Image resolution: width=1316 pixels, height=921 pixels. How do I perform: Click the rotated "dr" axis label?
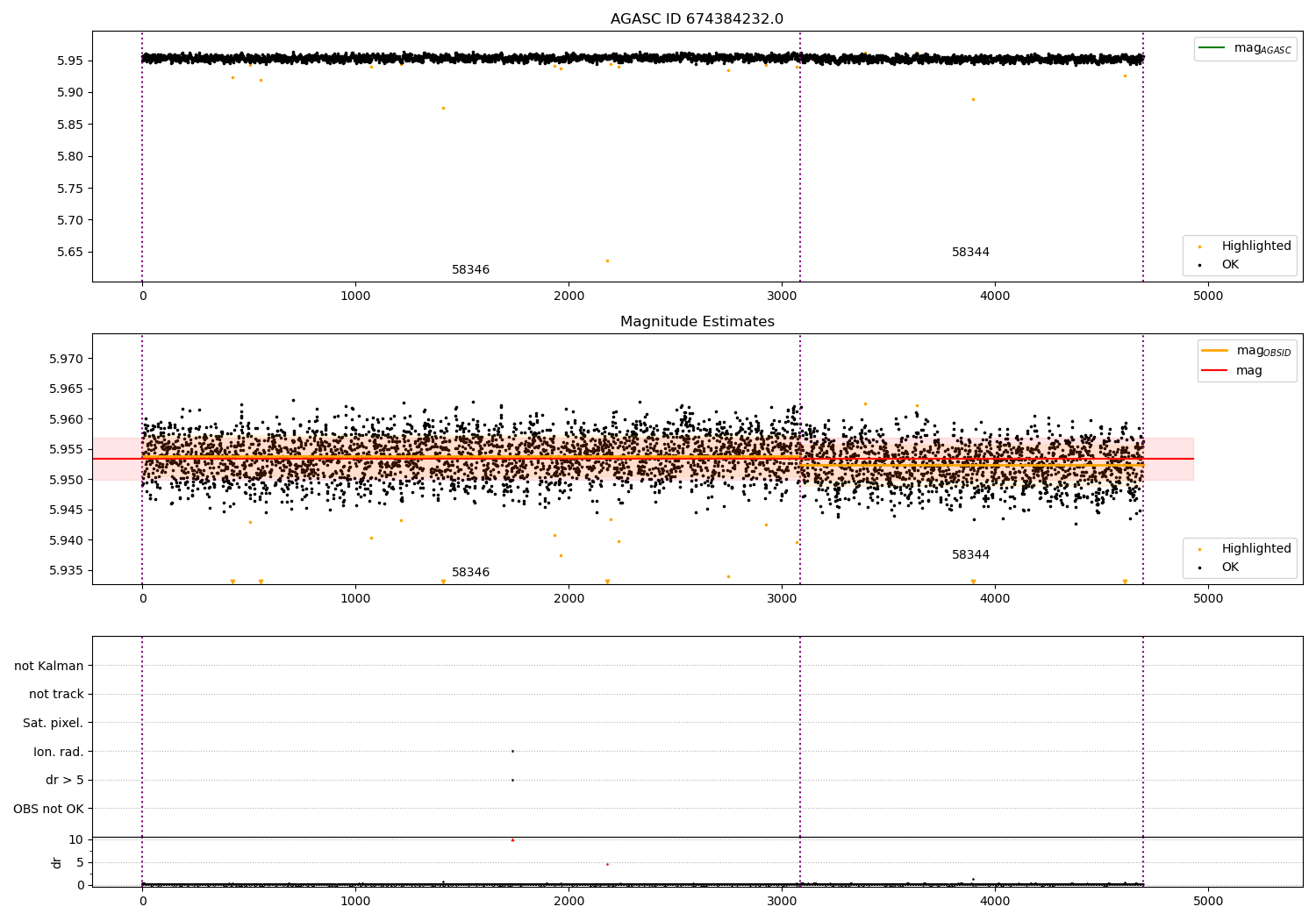(57, 862)
